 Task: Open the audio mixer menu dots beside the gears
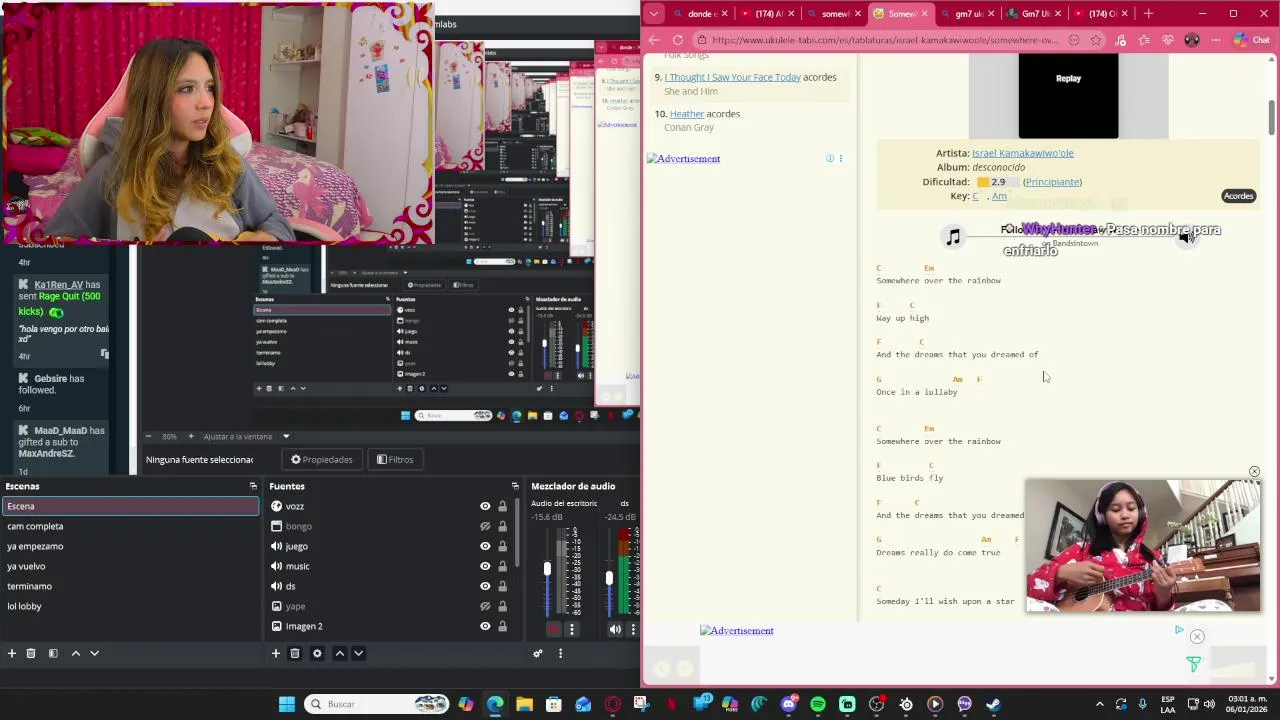pos(560,653)
